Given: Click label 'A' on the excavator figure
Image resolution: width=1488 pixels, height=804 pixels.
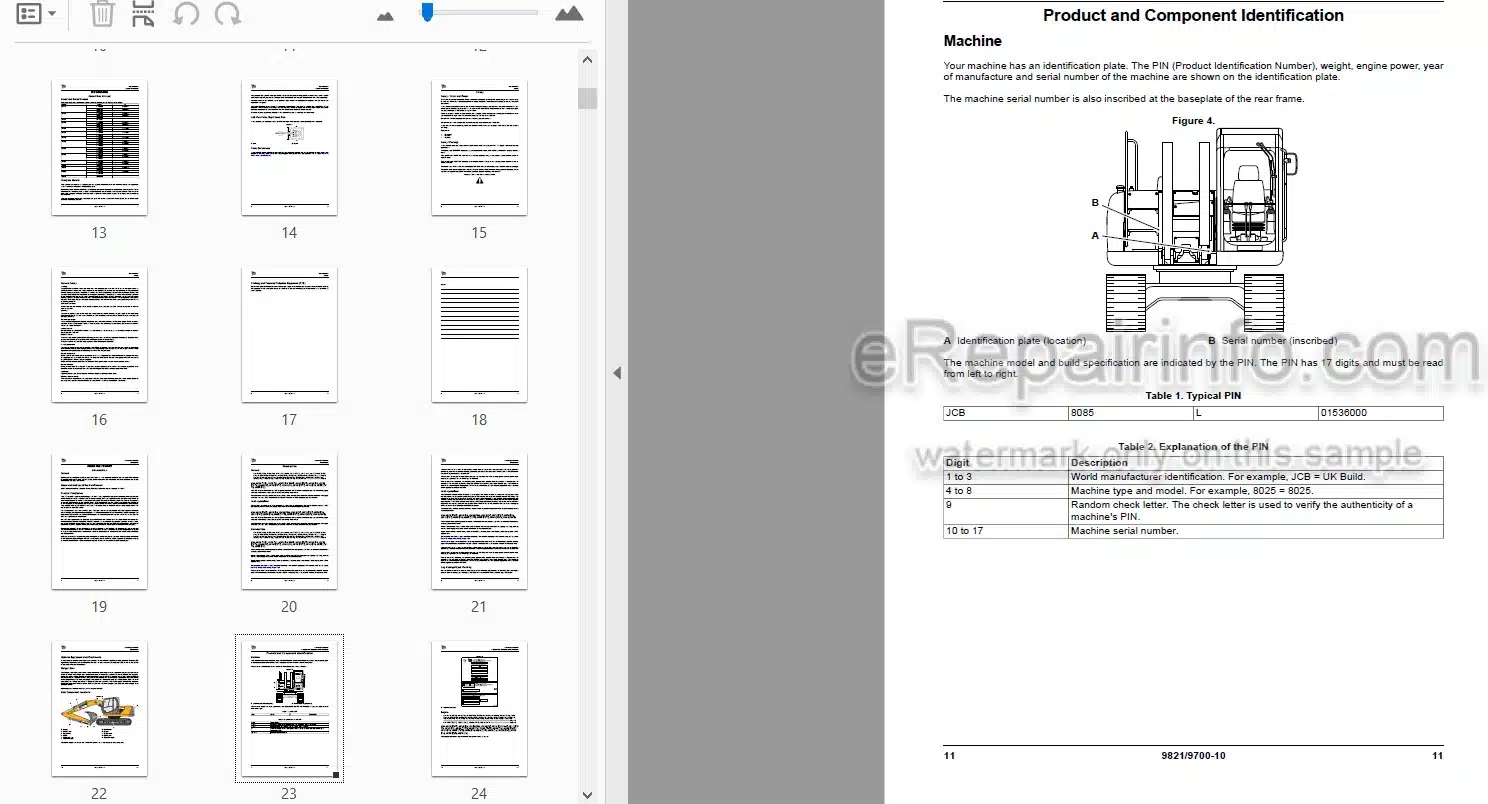Looking at the screenshot, I should pyautogui.click(x=1095, y=236).
